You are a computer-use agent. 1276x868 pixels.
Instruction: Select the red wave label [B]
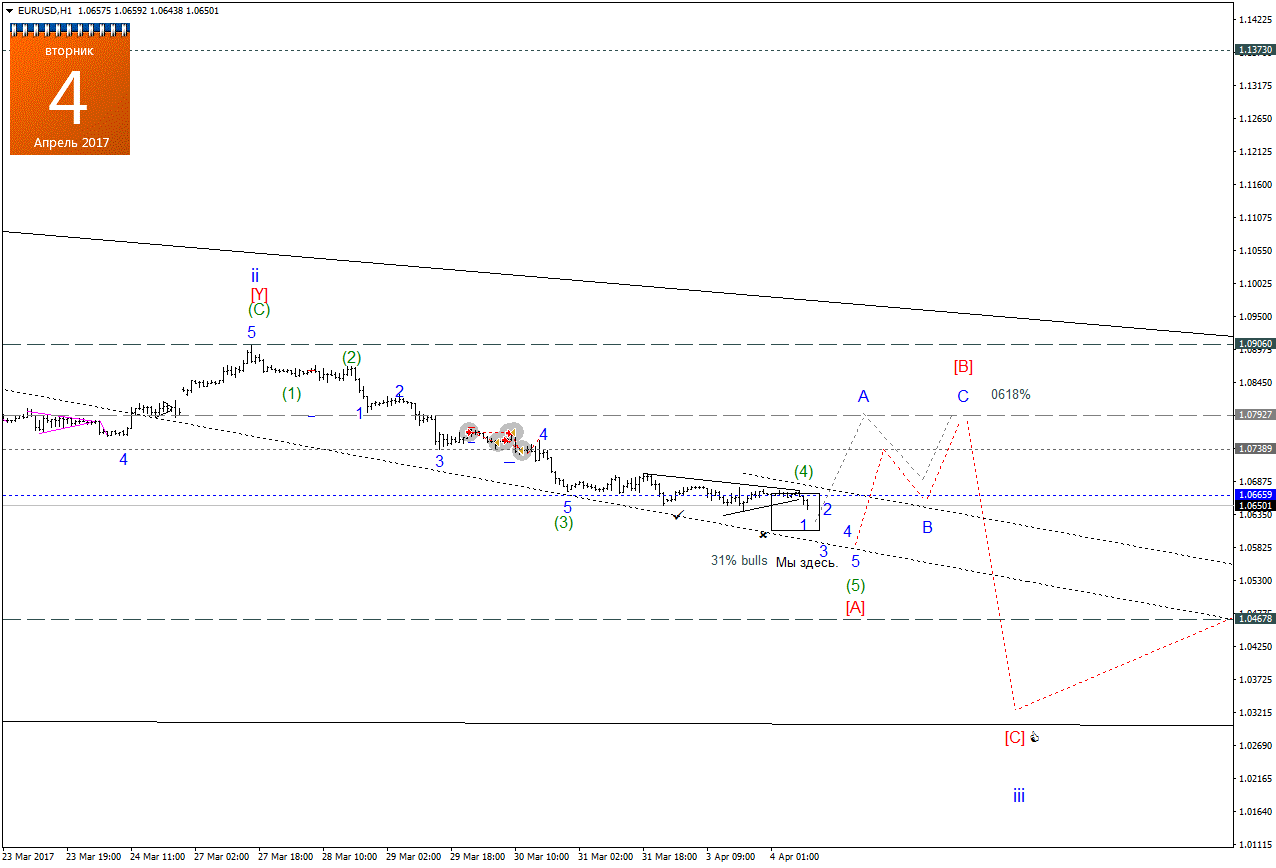(x=963, y=367)
